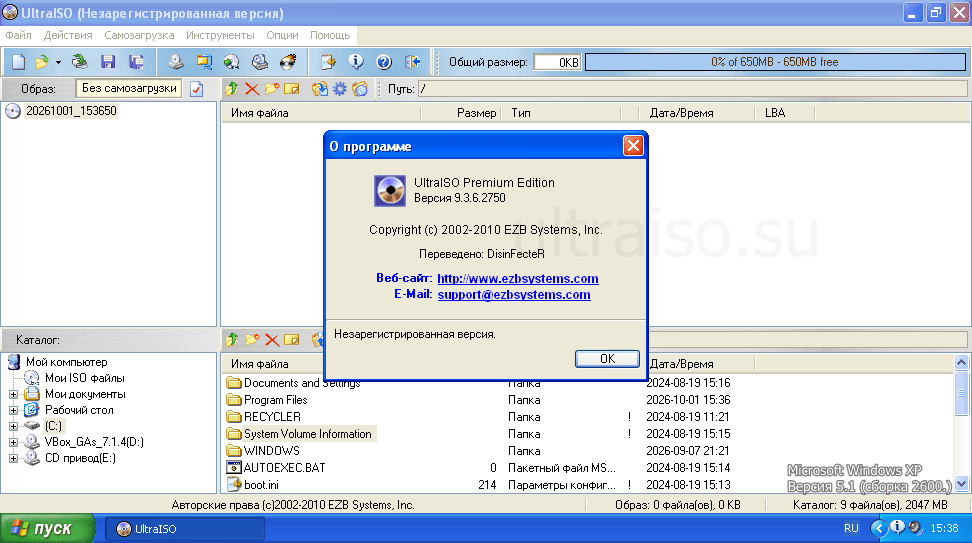Select the WINDOWS folder row
972x543 pixels.
pyautogui.click(x=272, y=451)
